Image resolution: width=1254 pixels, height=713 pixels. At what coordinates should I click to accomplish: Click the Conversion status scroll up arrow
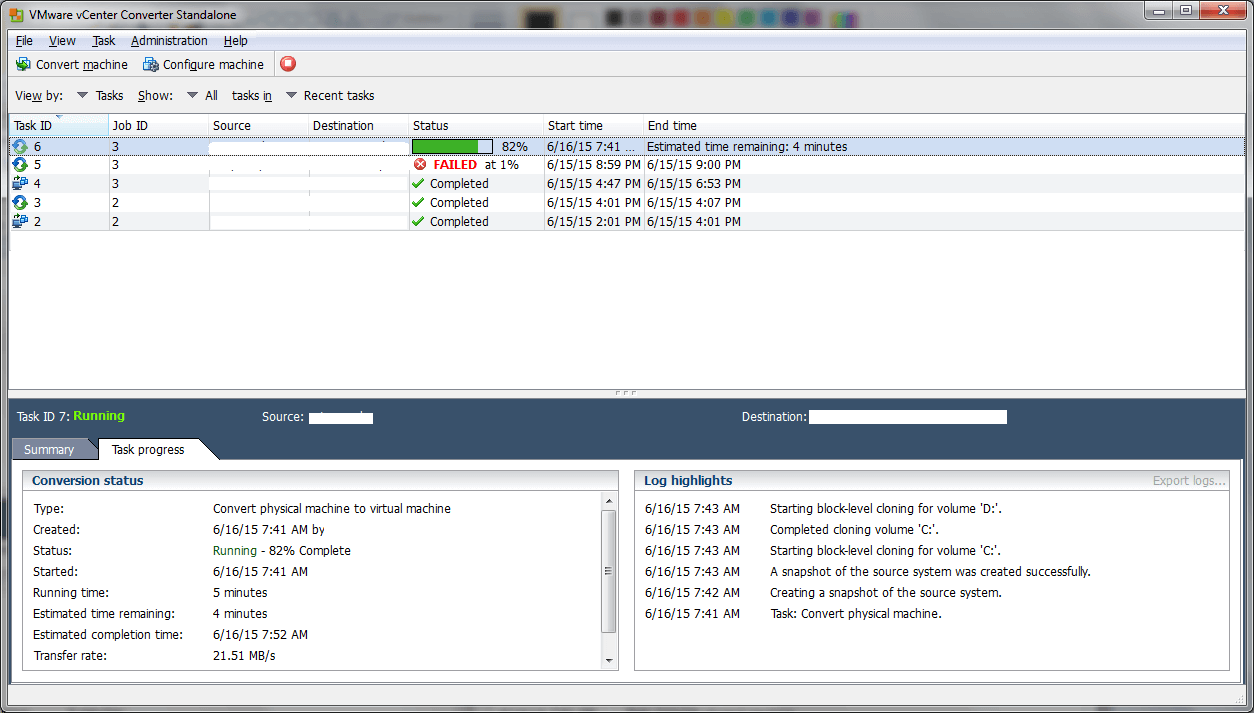tap(608, 500)
